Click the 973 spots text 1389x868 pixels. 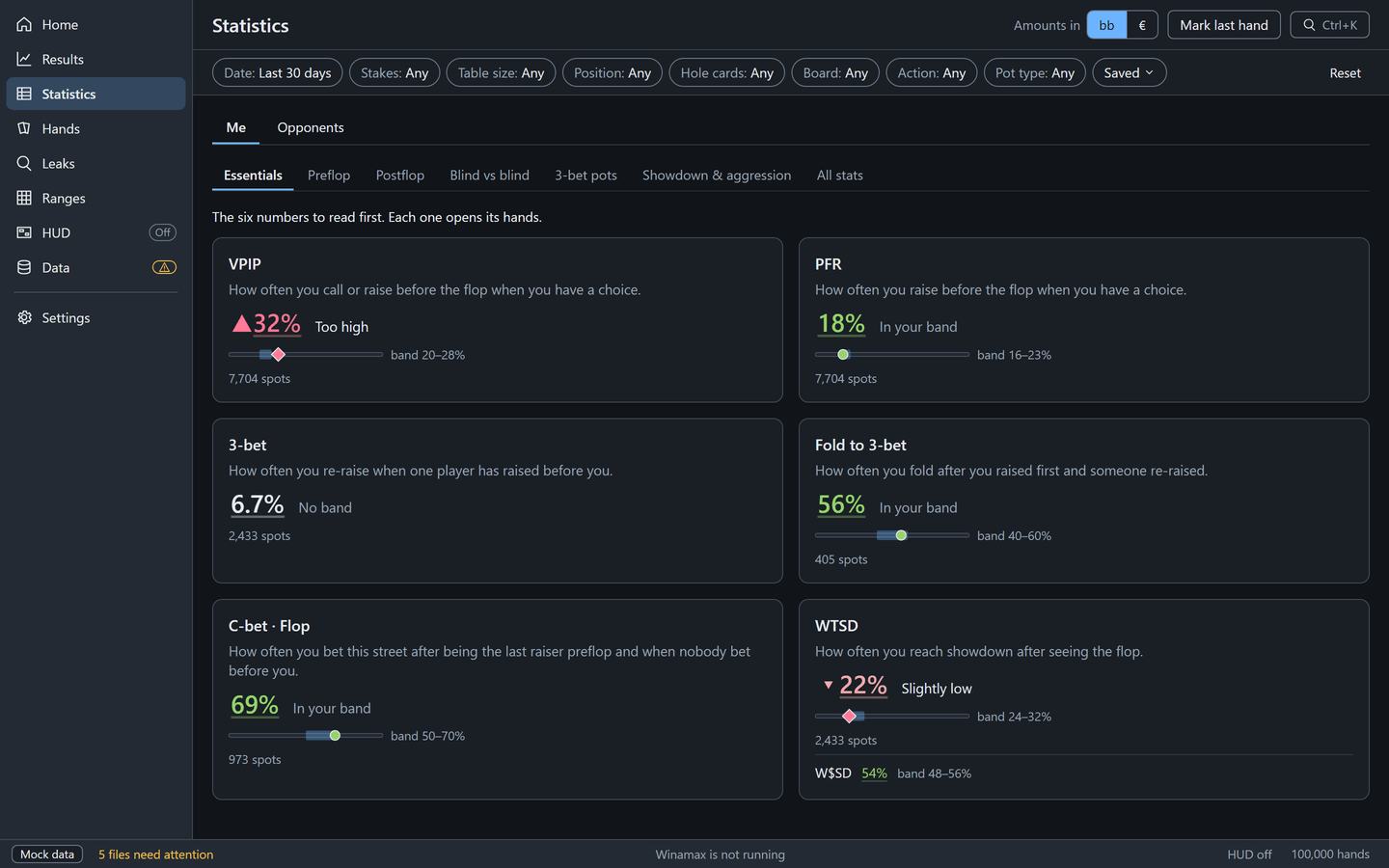tap(255, 760)
